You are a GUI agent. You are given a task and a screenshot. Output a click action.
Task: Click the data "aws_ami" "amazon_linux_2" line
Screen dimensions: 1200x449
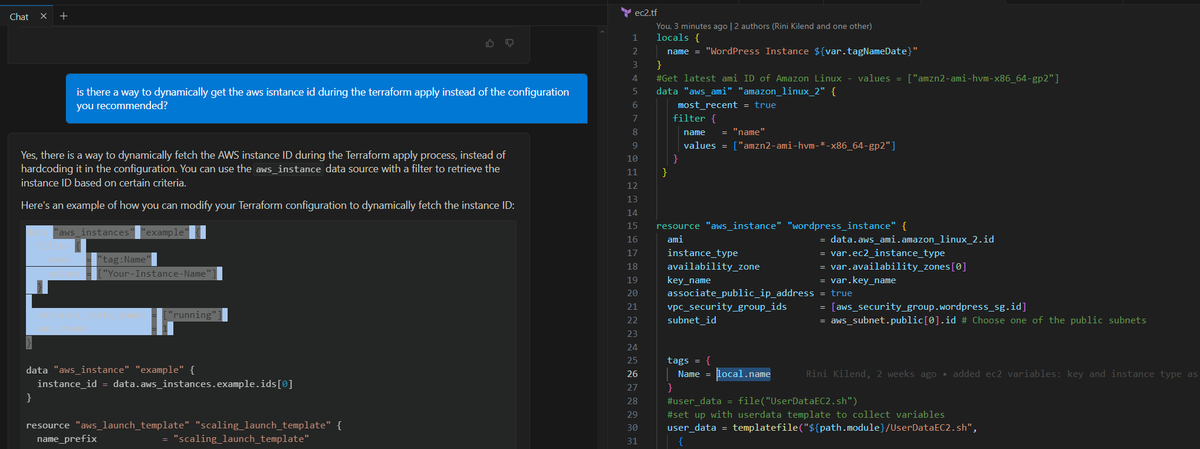click(x=745, y=91)
